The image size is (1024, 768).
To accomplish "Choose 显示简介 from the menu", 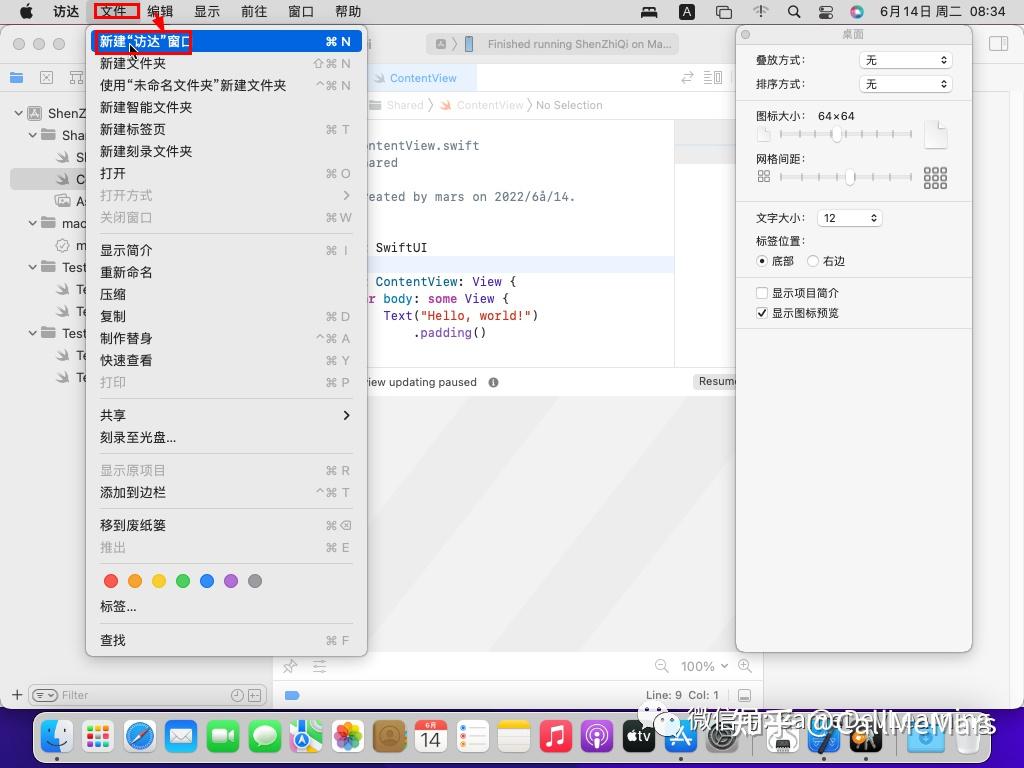I will 226,250.
